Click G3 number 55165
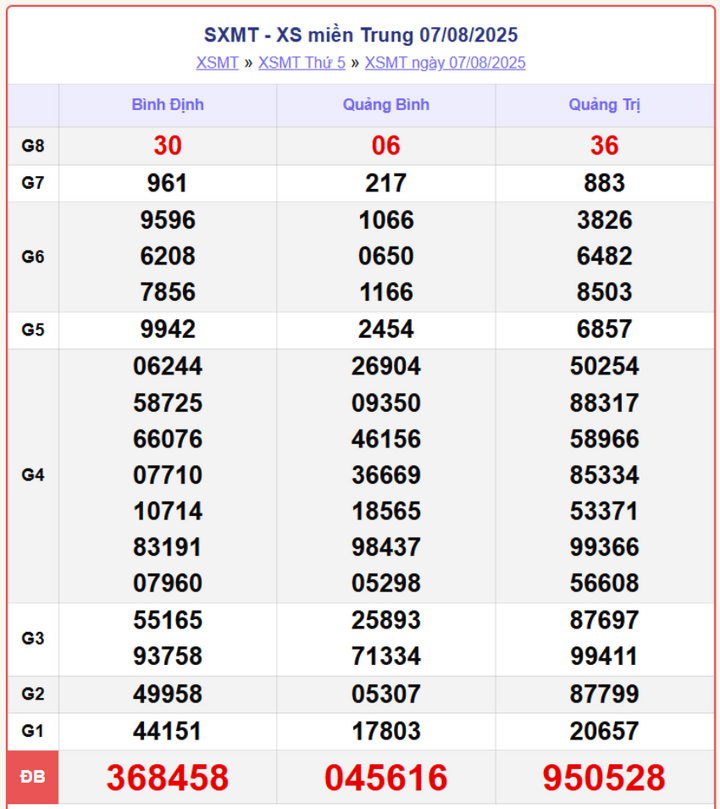 [x=168, y=620]
